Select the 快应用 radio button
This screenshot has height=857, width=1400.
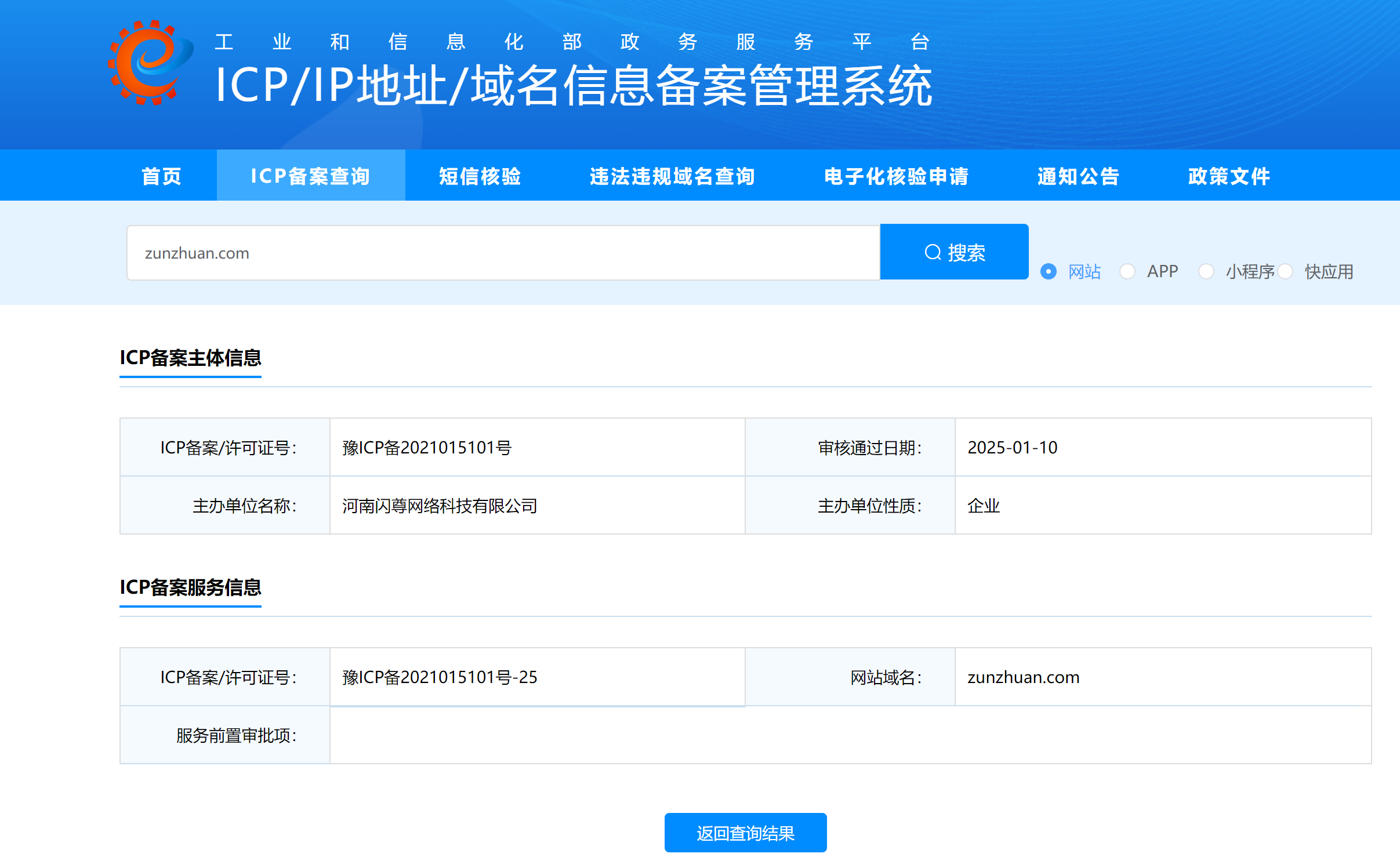pyautogui.click(x=1285, y=271)
